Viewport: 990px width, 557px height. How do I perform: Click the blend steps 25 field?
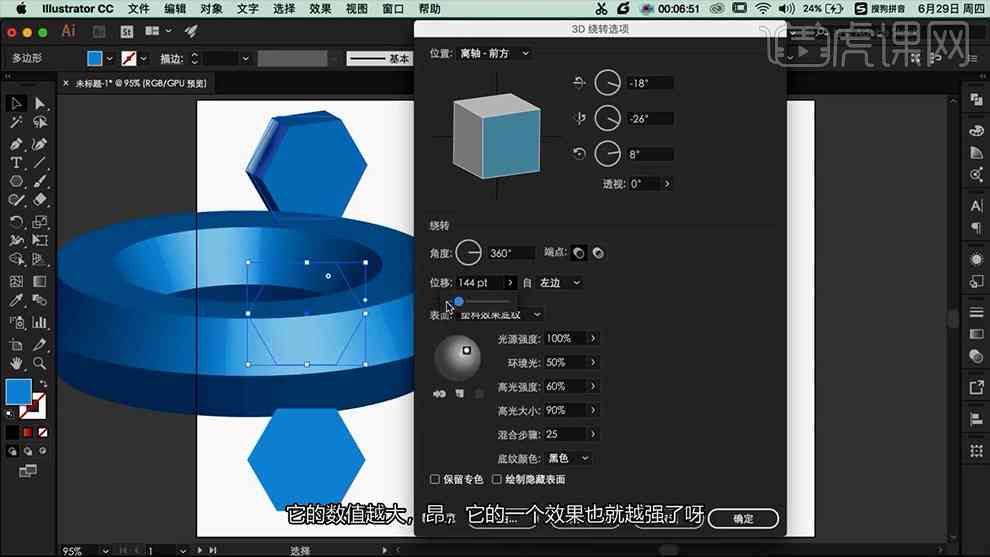pyautogui.click(x=566, y=434)
